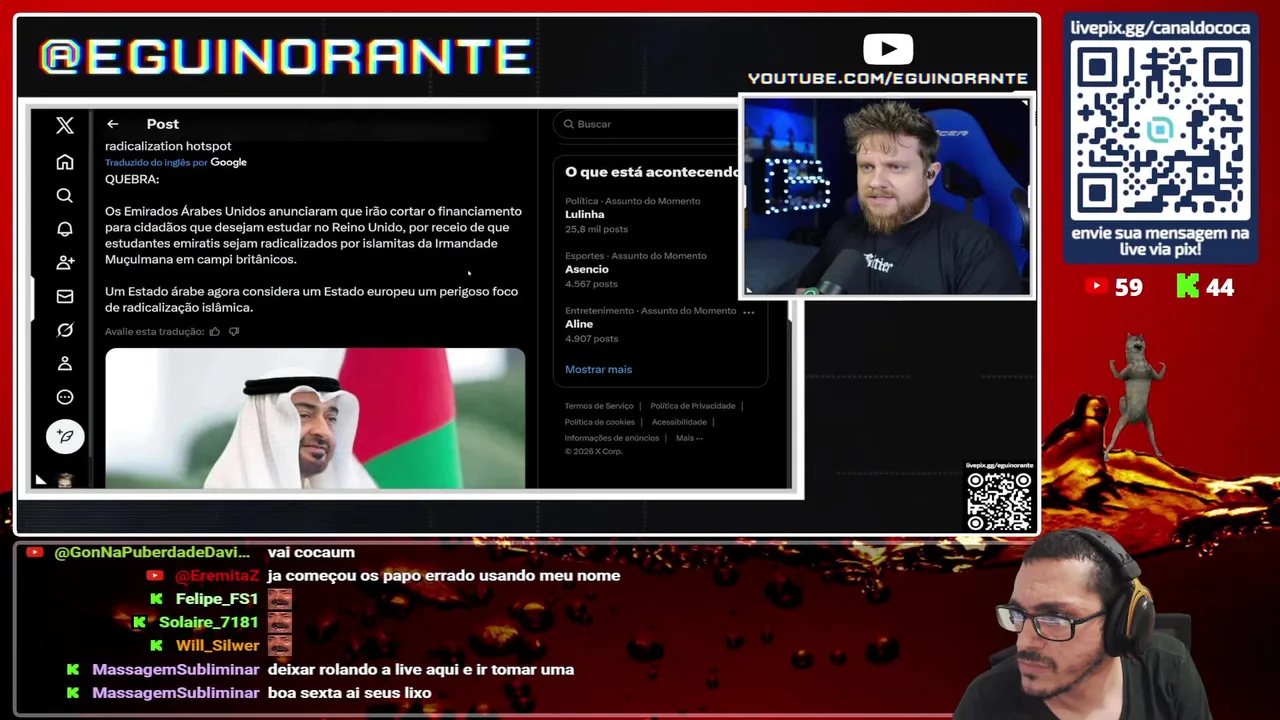Open Termos de Serviço link

[x=598, y=406]
